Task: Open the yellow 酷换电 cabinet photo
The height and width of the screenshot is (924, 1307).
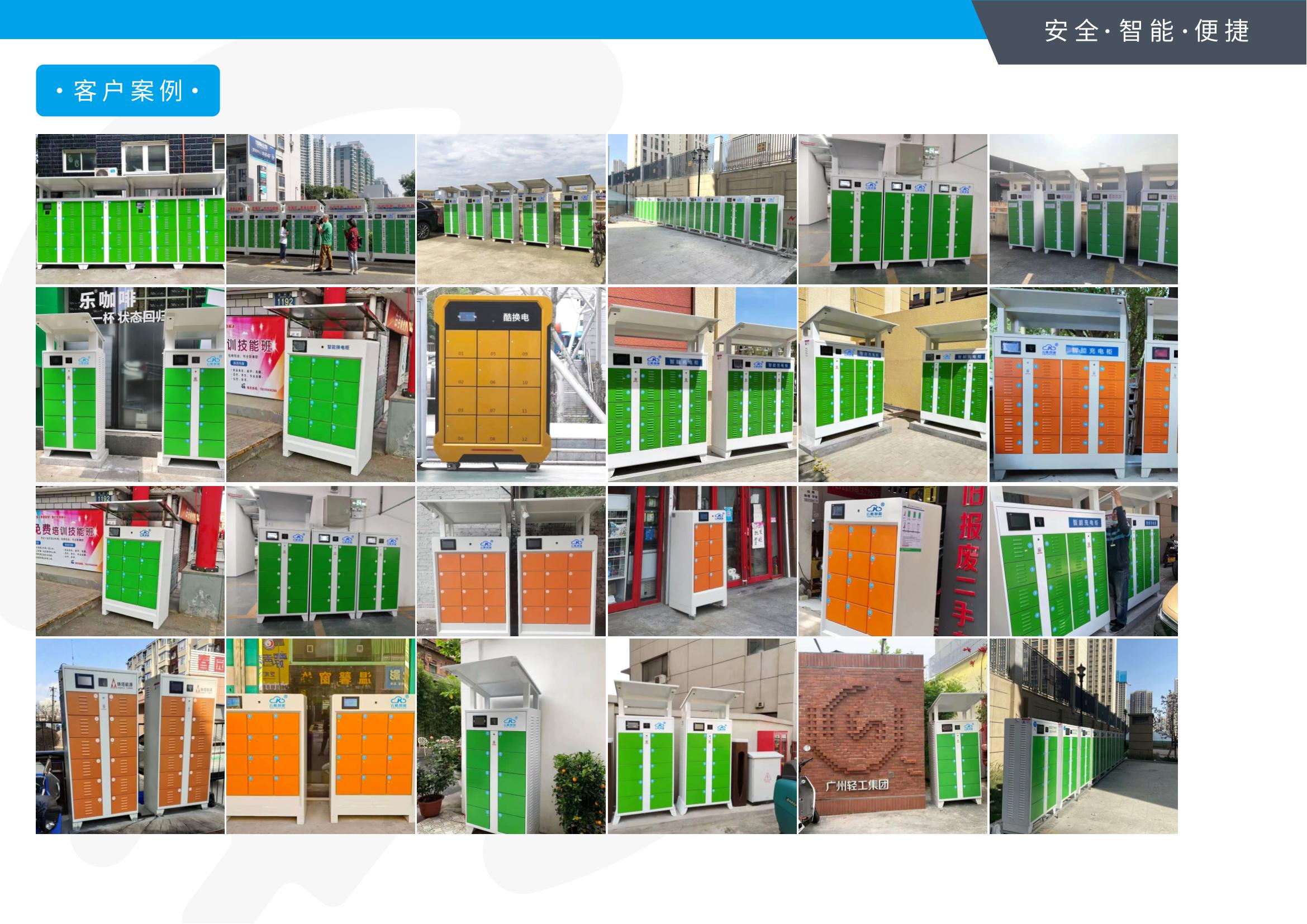Action: point(511,384)
